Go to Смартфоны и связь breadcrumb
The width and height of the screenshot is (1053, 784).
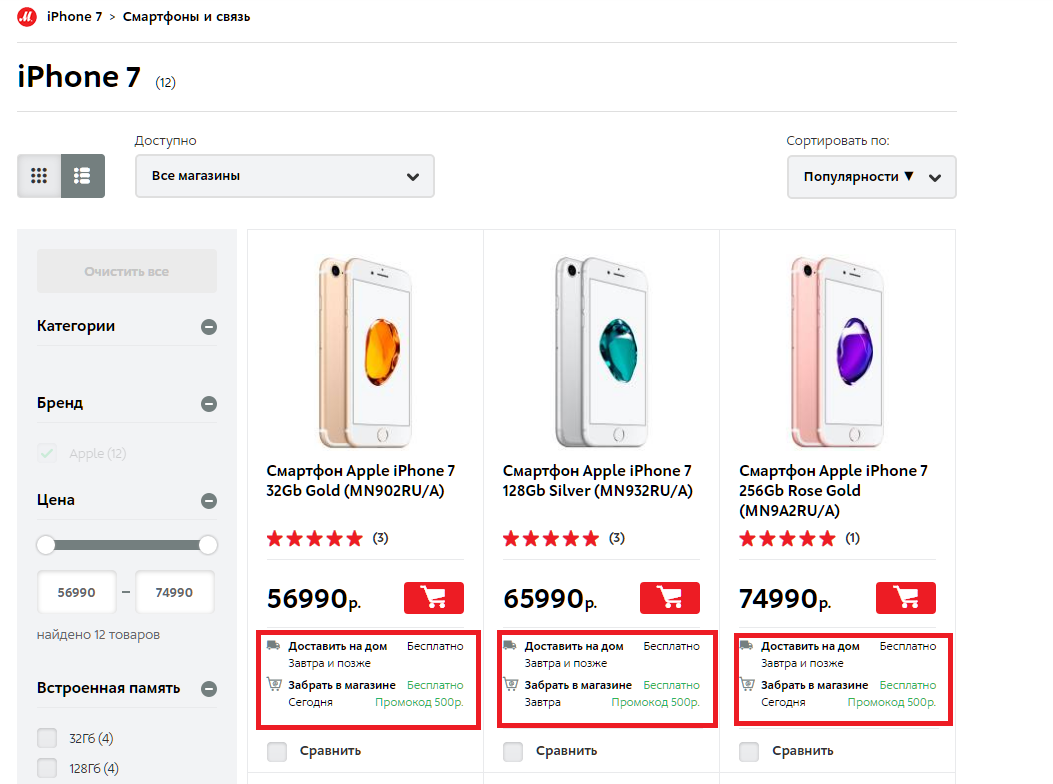pyautogui.click(x=186, y=17)
